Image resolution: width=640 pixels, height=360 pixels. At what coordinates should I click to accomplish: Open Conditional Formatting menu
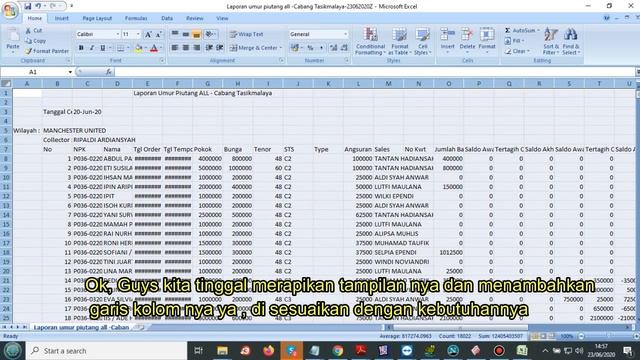(x=370, y=41)
